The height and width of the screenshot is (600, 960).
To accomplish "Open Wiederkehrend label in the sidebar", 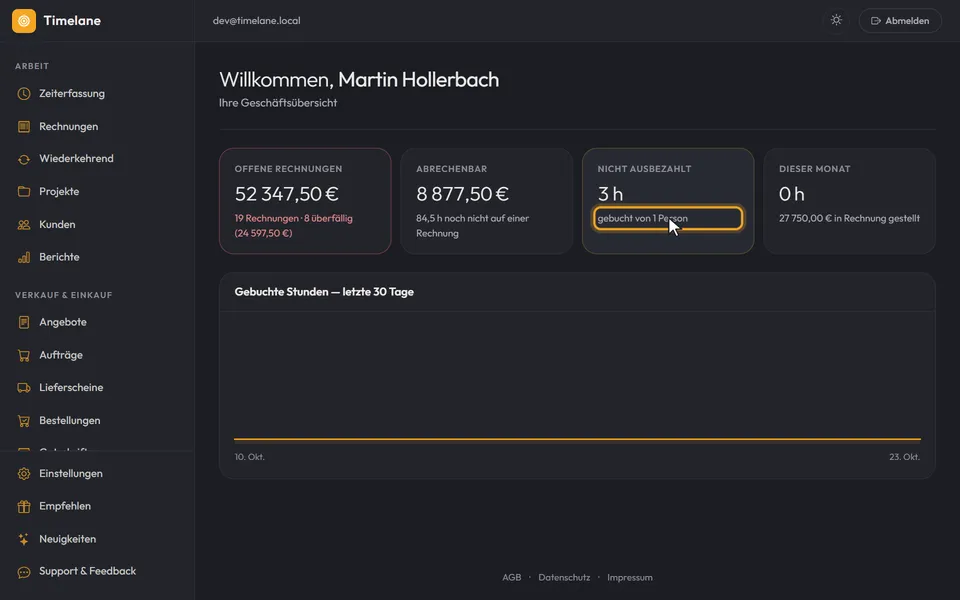I will point(76,159).
